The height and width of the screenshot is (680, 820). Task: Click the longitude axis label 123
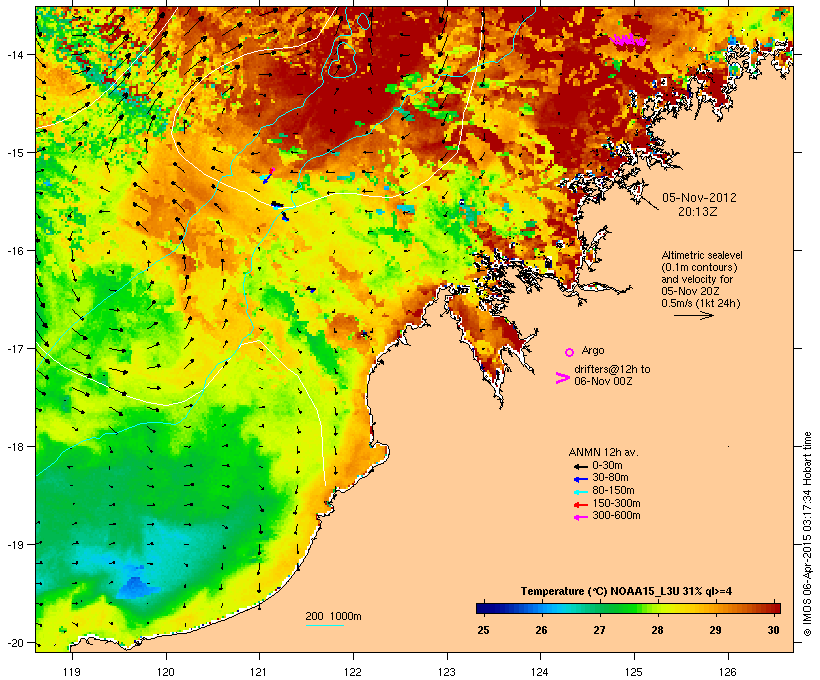447,672
